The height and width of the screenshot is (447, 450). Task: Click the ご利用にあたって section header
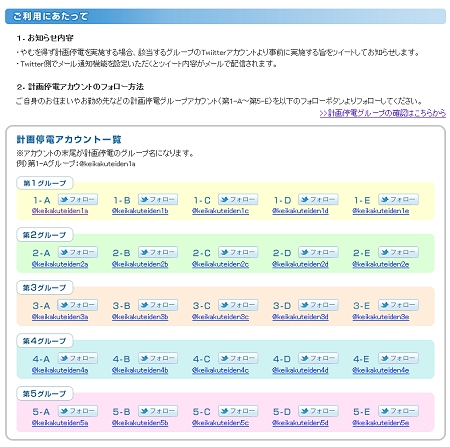pos(225,16)
